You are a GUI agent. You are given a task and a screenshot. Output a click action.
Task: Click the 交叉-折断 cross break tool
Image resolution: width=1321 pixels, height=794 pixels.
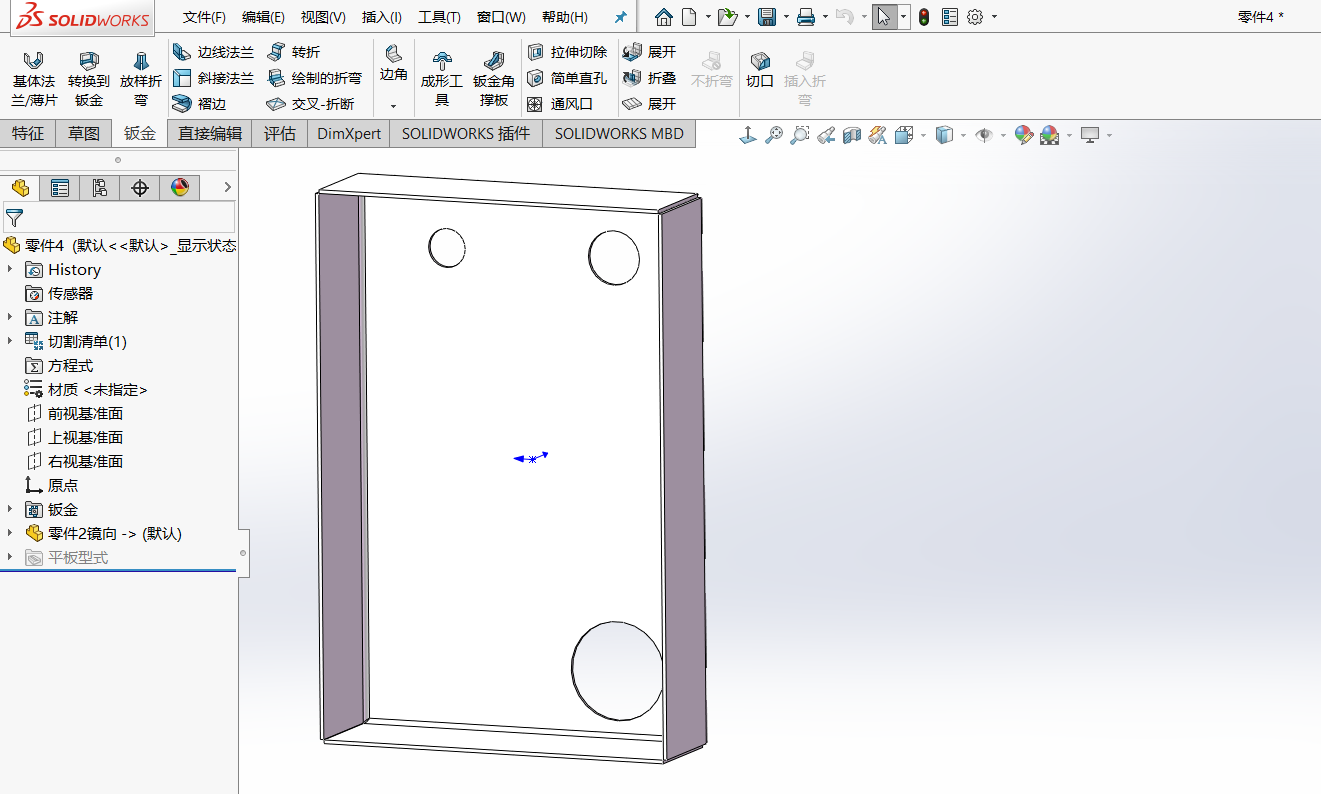310,104
